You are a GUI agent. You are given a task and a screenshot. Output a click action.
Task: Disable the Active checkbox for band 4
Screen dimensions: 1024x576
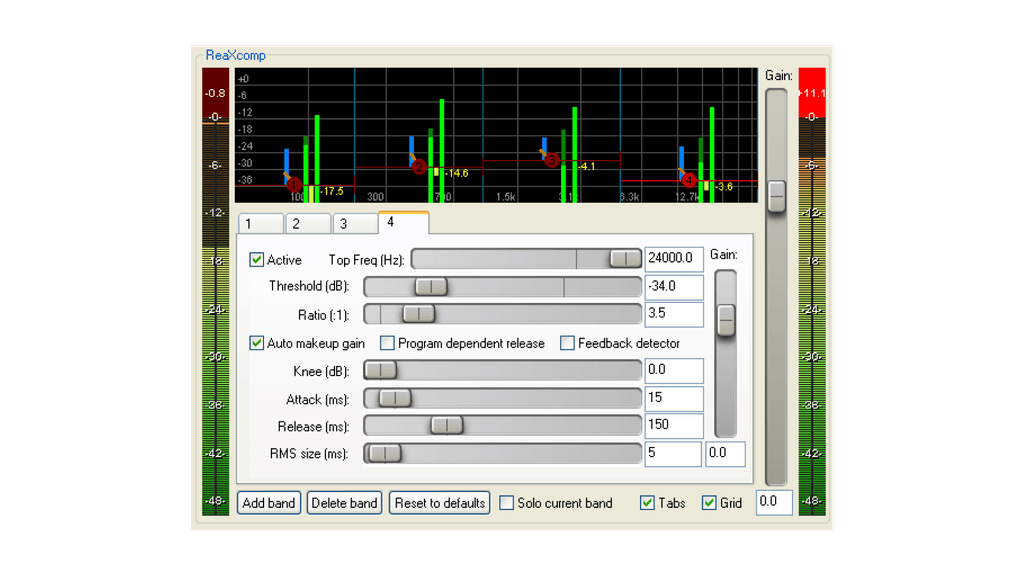257,260
